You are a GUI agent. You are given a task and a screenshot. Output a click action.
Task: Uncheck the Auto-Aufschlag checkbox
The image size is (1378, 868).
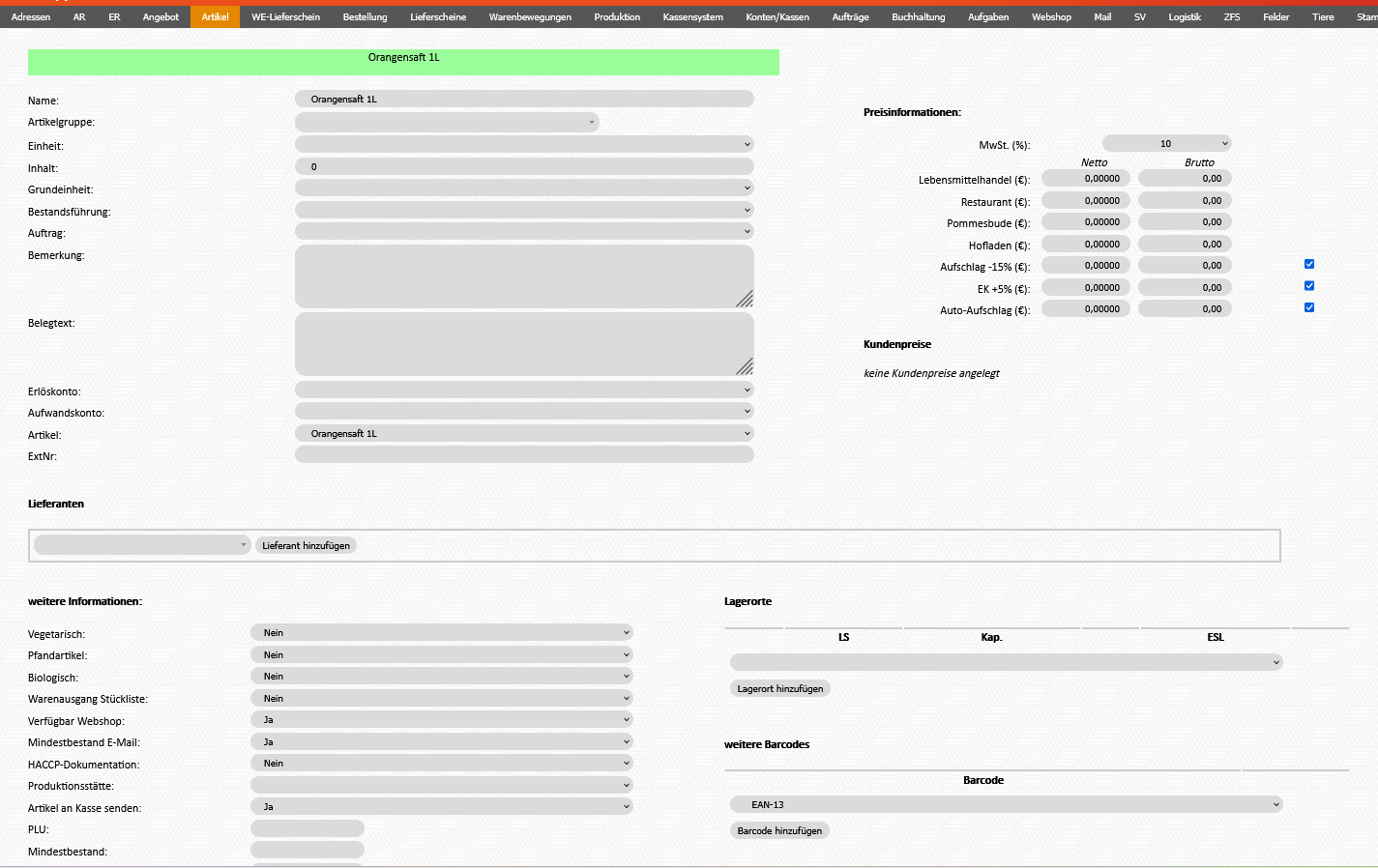click(x=1309, y=307)
